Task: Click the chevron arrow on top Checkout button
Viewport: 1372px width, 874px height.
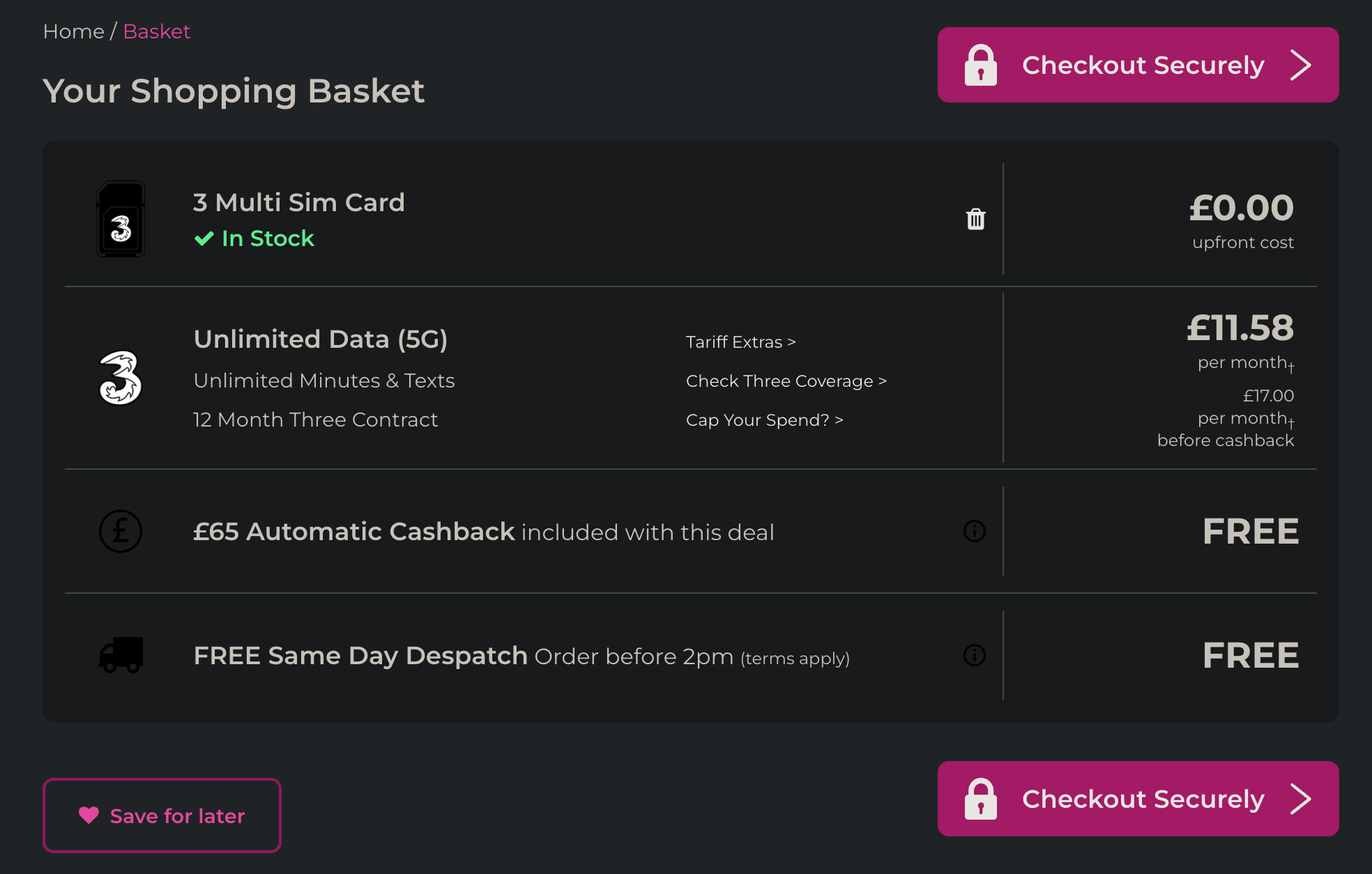Action: click(x=1300, y=65)
